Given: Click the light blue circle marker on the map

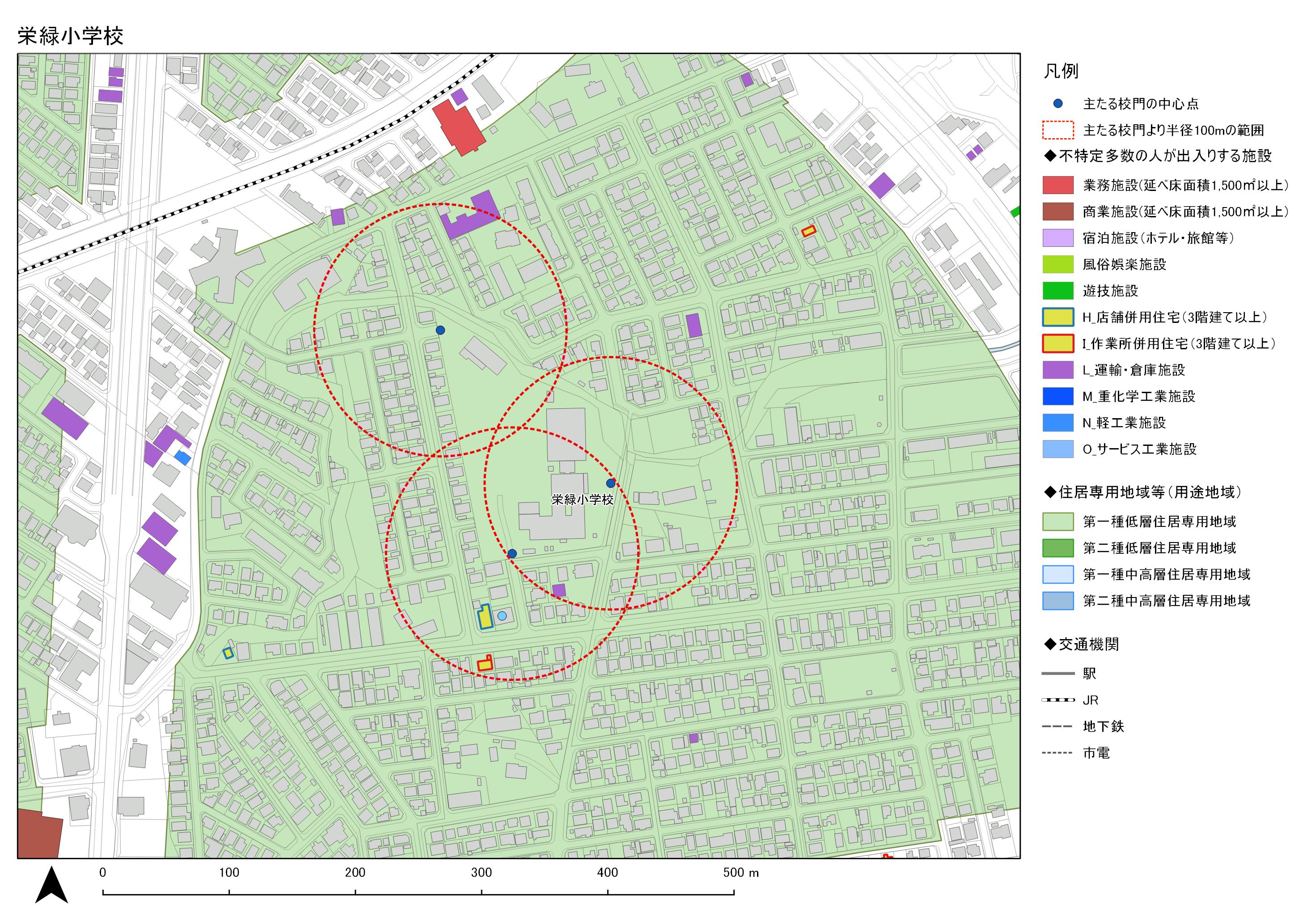Looking at the screenshot, I should tap(502, 615).
